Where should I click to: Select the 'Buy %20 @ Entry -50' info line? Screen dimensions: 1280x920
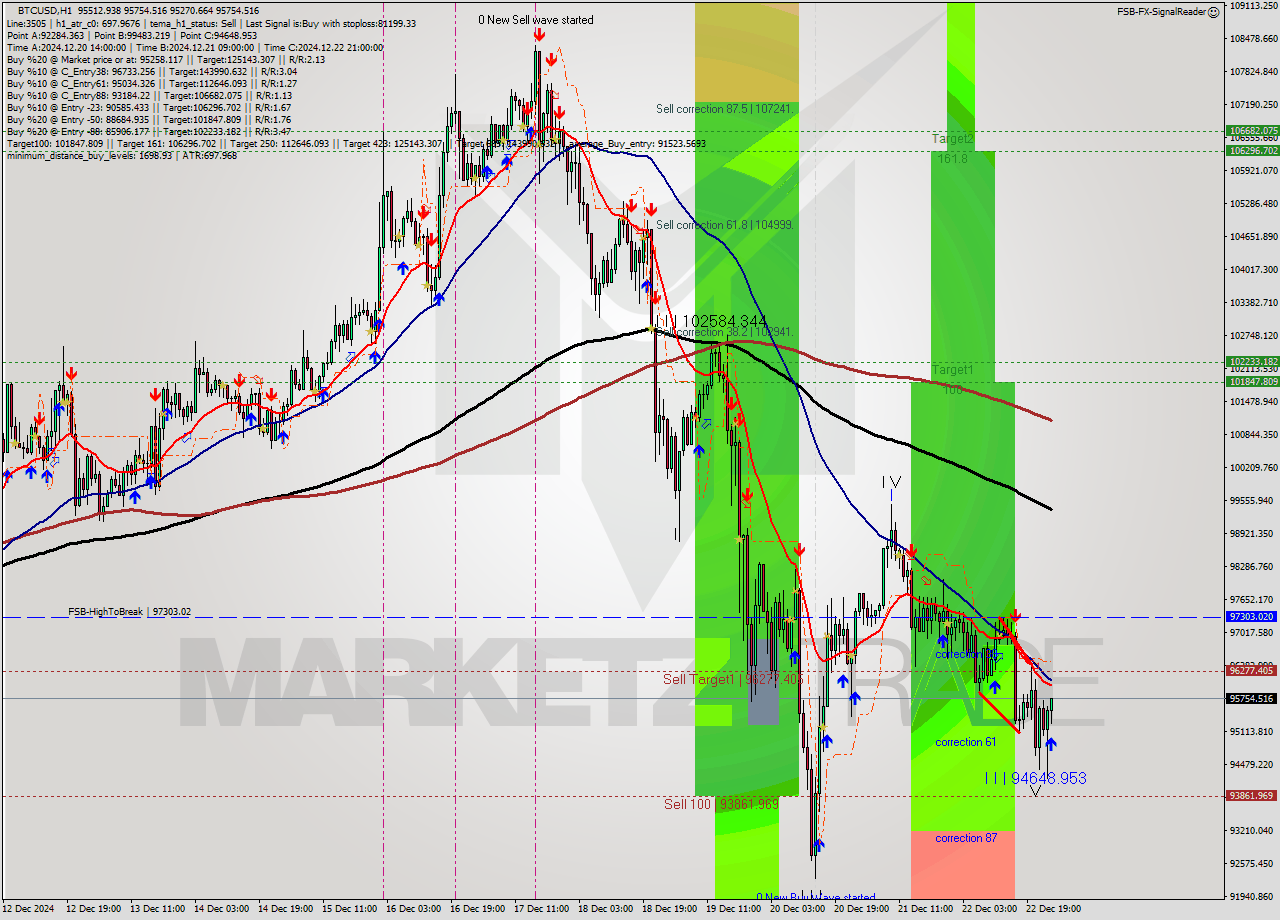point(149,119)
